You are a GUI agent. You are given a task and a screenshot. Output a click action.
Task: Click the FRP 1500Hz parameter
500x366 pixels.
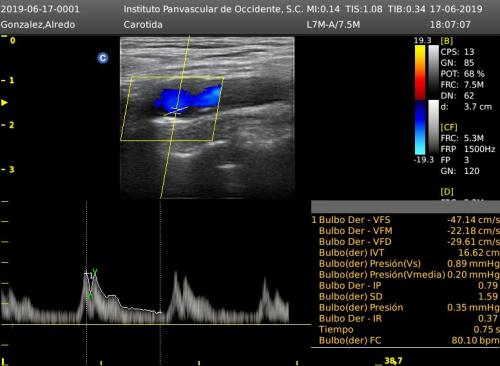(468, 149)
